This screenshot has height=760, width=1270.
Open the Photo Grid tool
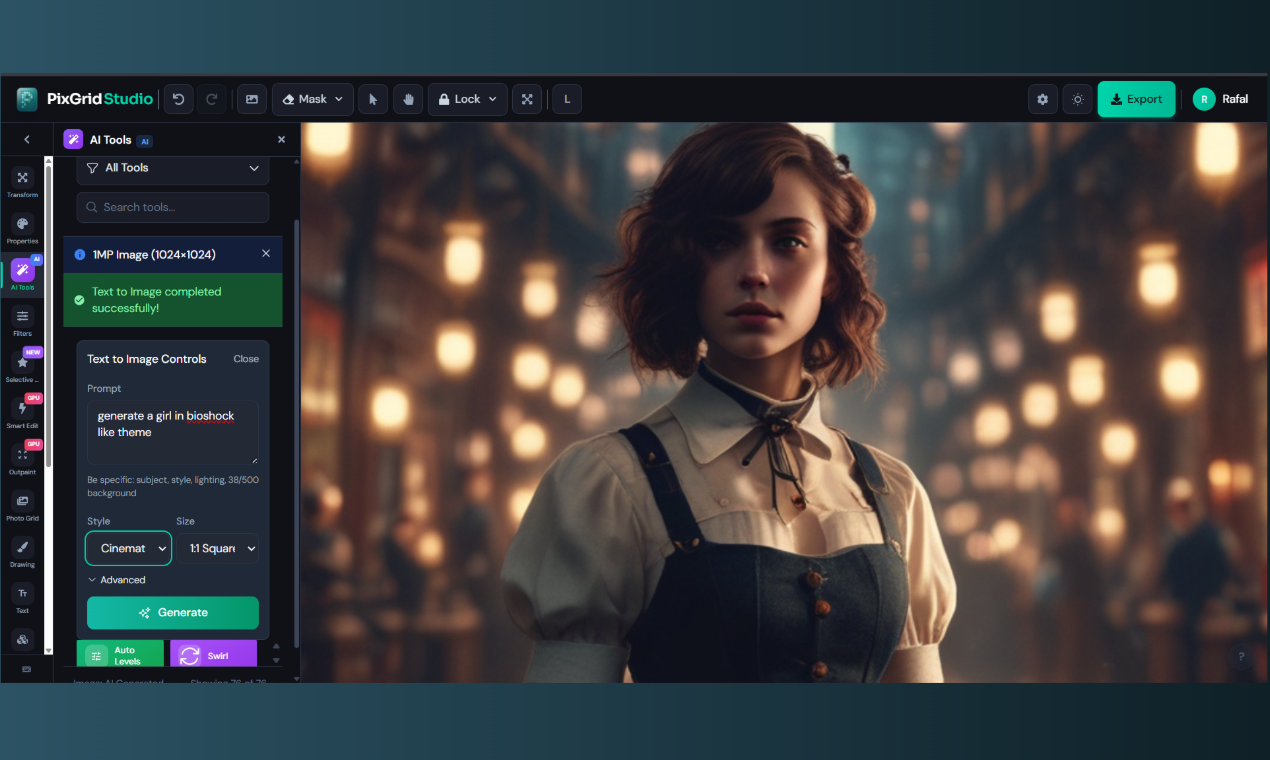(x=22, y=502)
